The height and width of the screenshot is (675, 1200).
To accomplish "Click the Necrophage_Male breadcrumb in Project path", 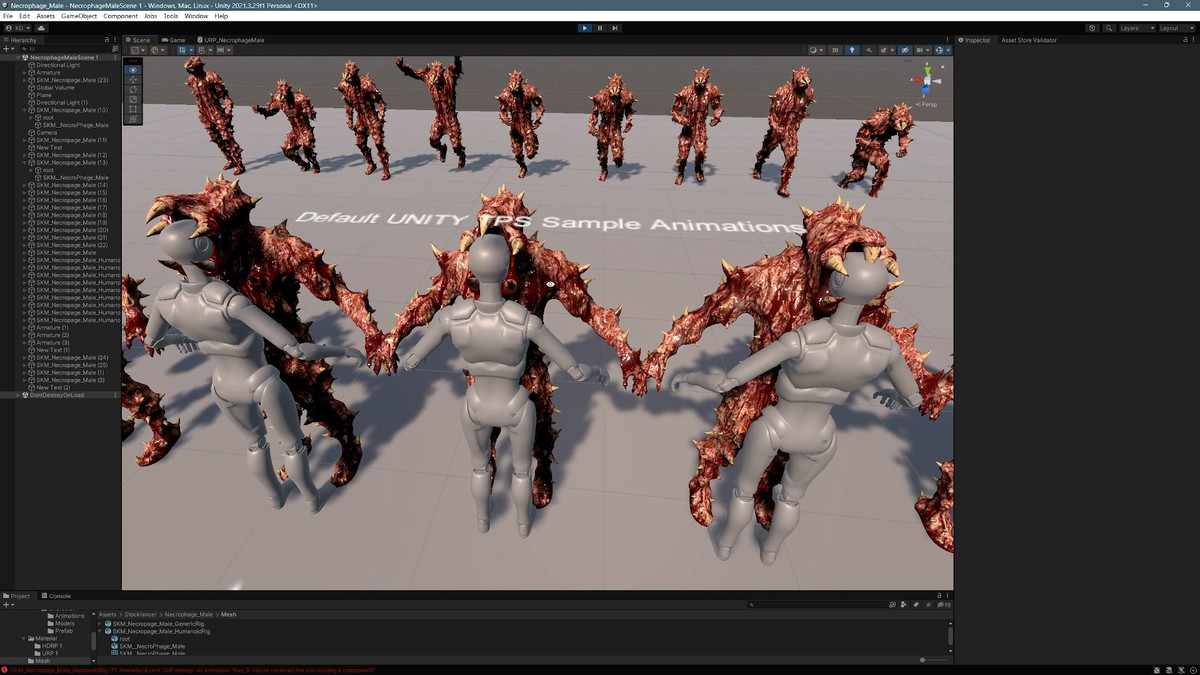I will pos(189,614).
